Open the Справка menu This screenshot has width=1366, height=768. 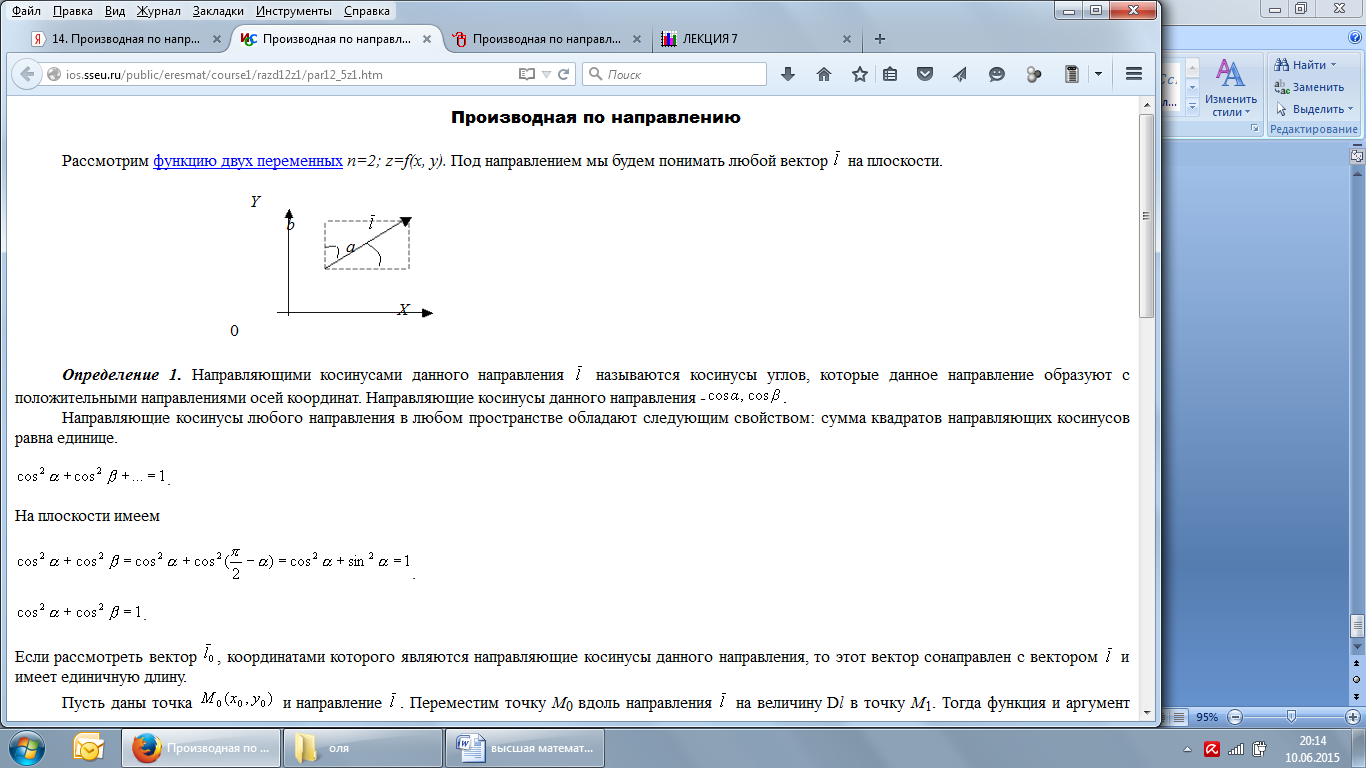tap(368, 12)
